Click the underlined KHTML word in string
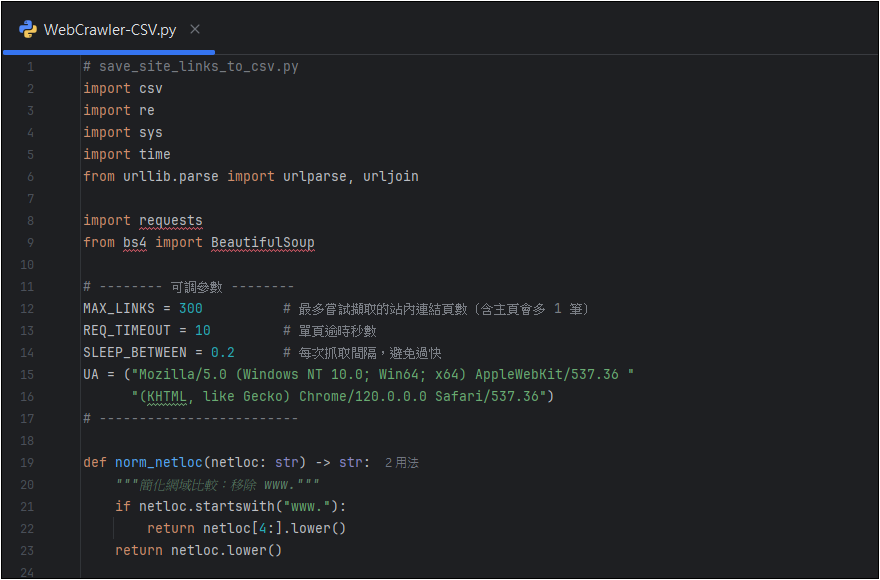 pos(166,396)
